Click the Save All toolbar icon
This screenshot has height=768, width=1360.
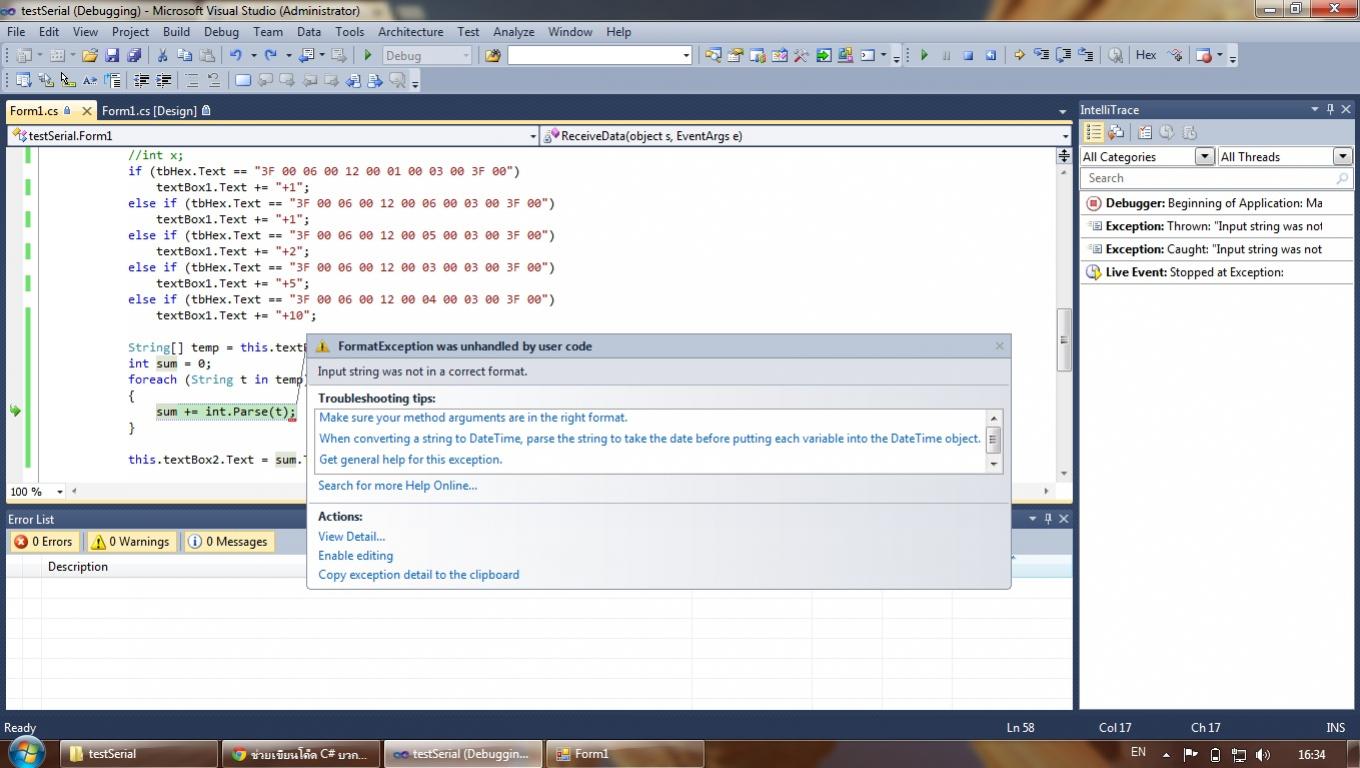point(134,56)
